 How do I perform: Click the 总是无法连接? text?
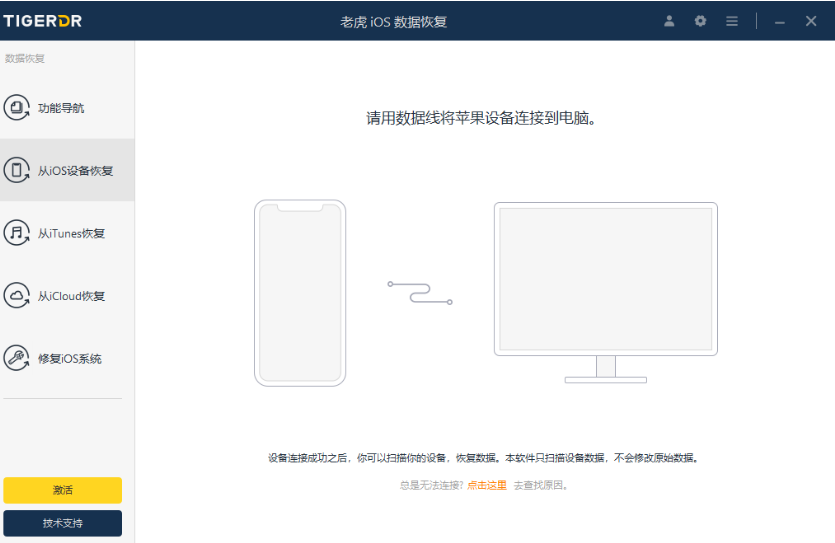(x=432, y=485)
